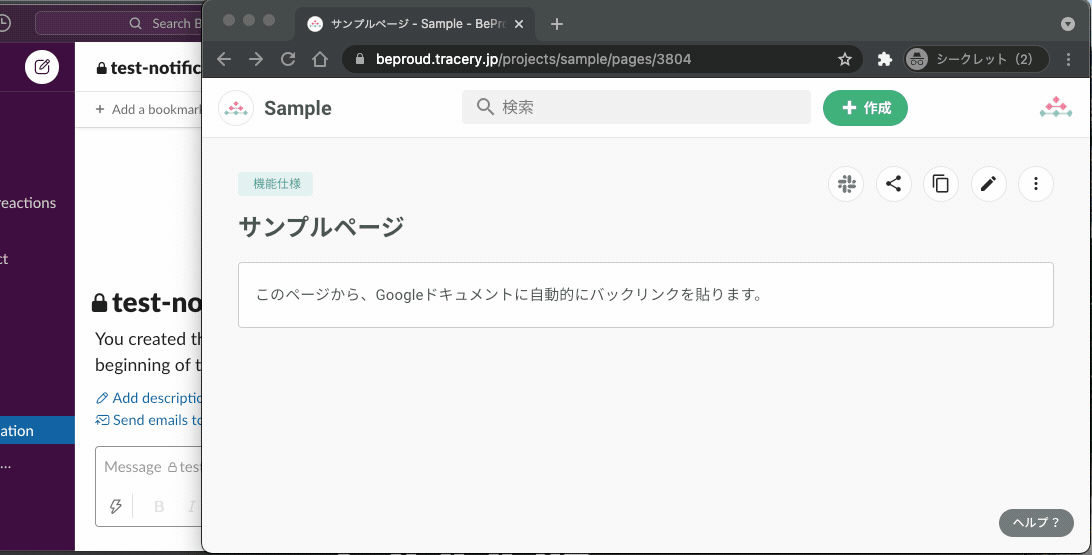Click the 機能仕様 tag label
The width and height of the screenshot is (1092, 555).
point(276,184)
